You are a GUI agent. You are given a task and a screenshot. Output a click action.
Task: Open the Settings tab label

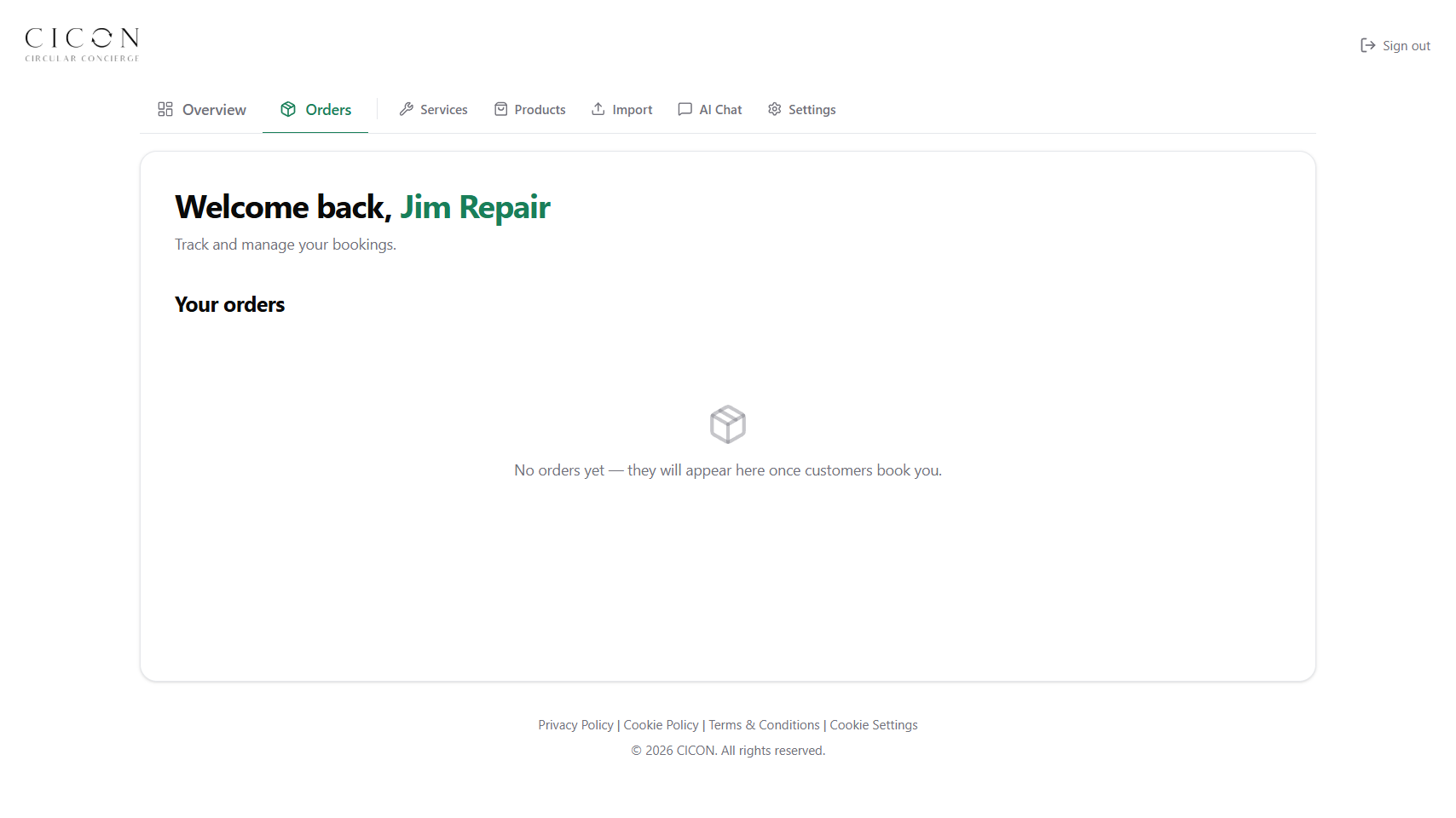pos(812,110)
